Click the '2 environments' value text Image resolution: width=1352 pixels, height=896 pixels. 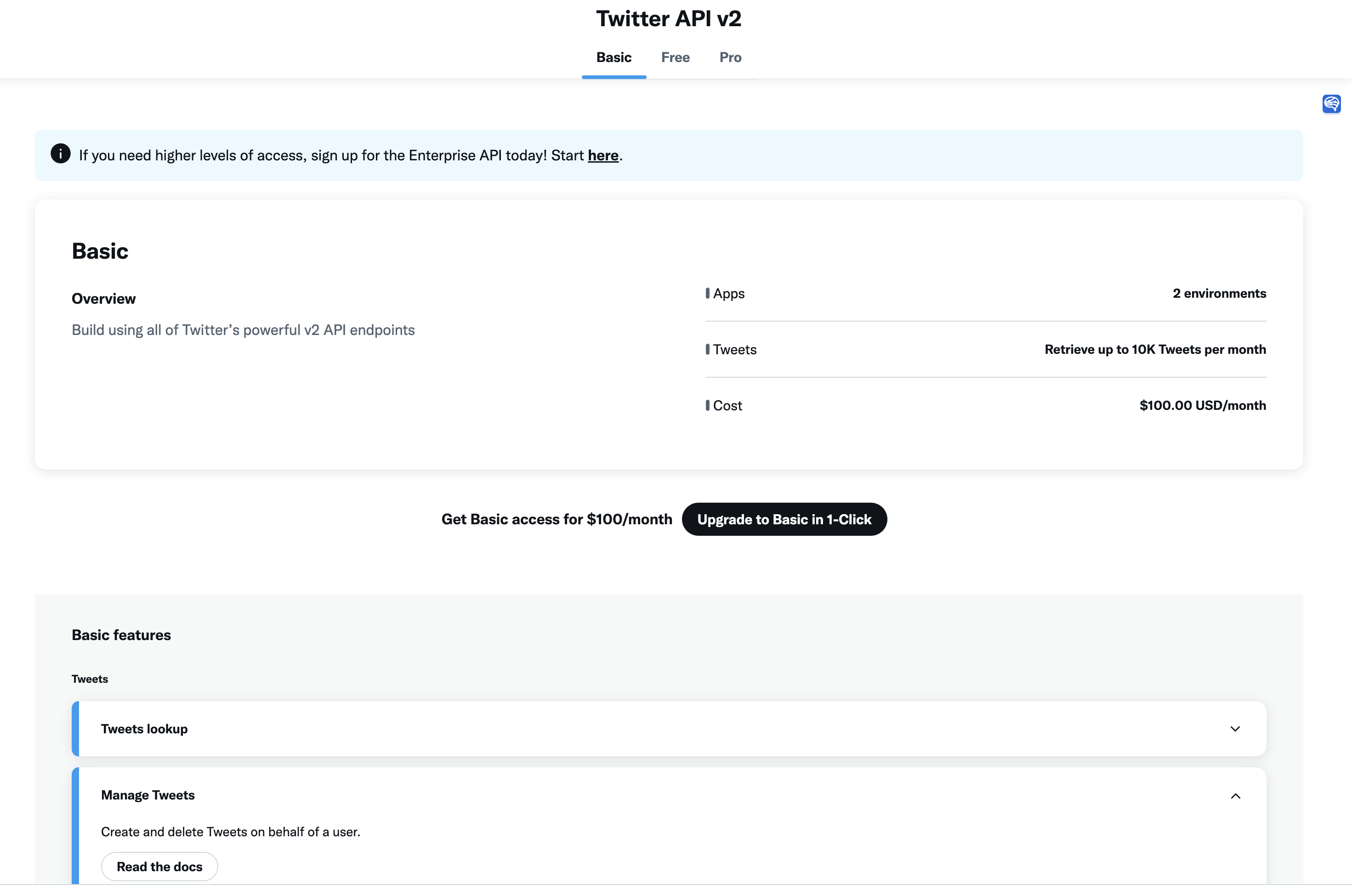click(x=1220, y=293)
